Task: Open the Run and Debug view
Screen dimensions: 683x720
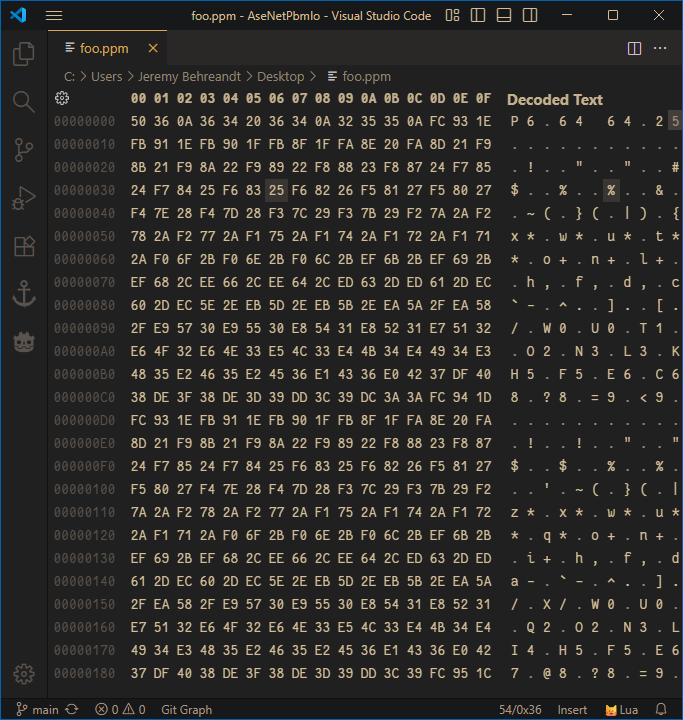Action: [x=24, y=197]
